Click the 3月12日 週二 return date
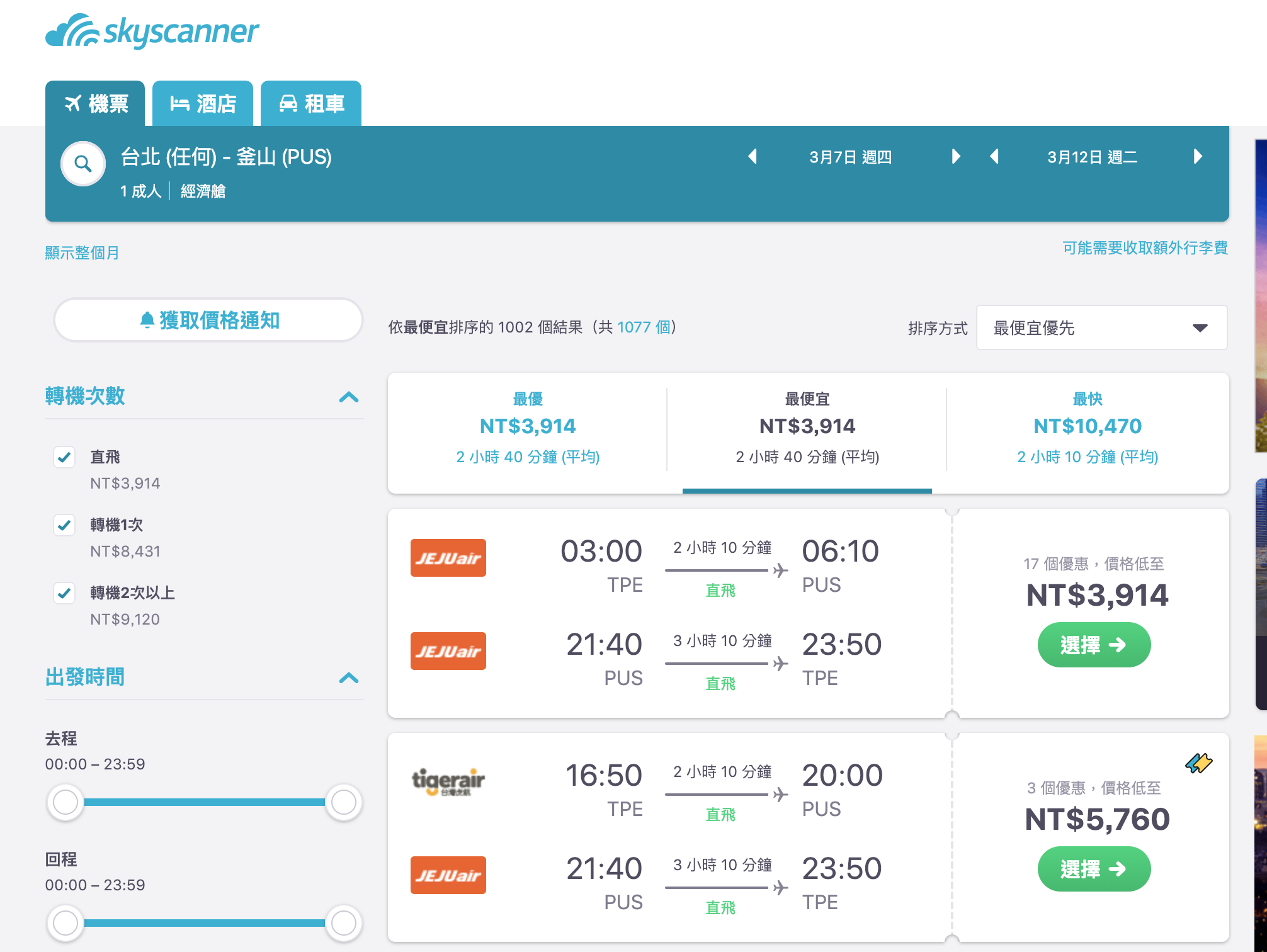This screenshot has height=952, width=1267. pyautogui.click(x=1093, y=157)
